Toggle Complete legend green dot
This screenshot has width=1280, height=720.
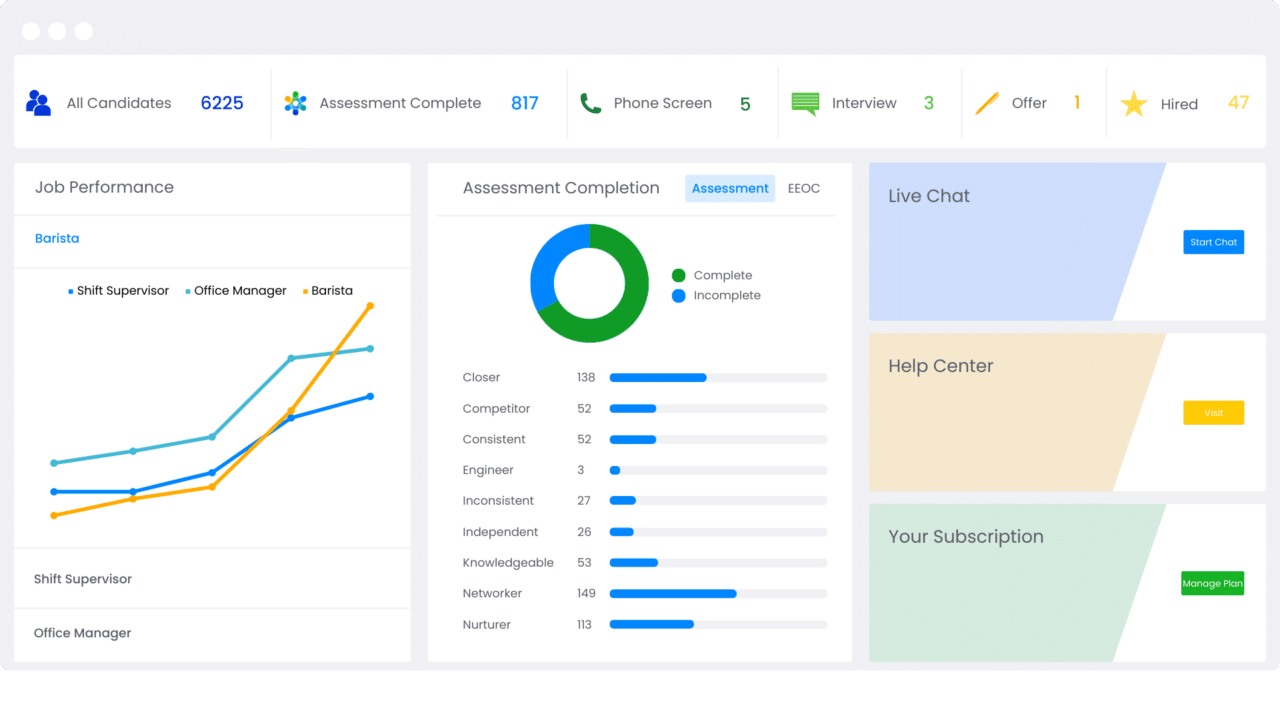(679, 275)
